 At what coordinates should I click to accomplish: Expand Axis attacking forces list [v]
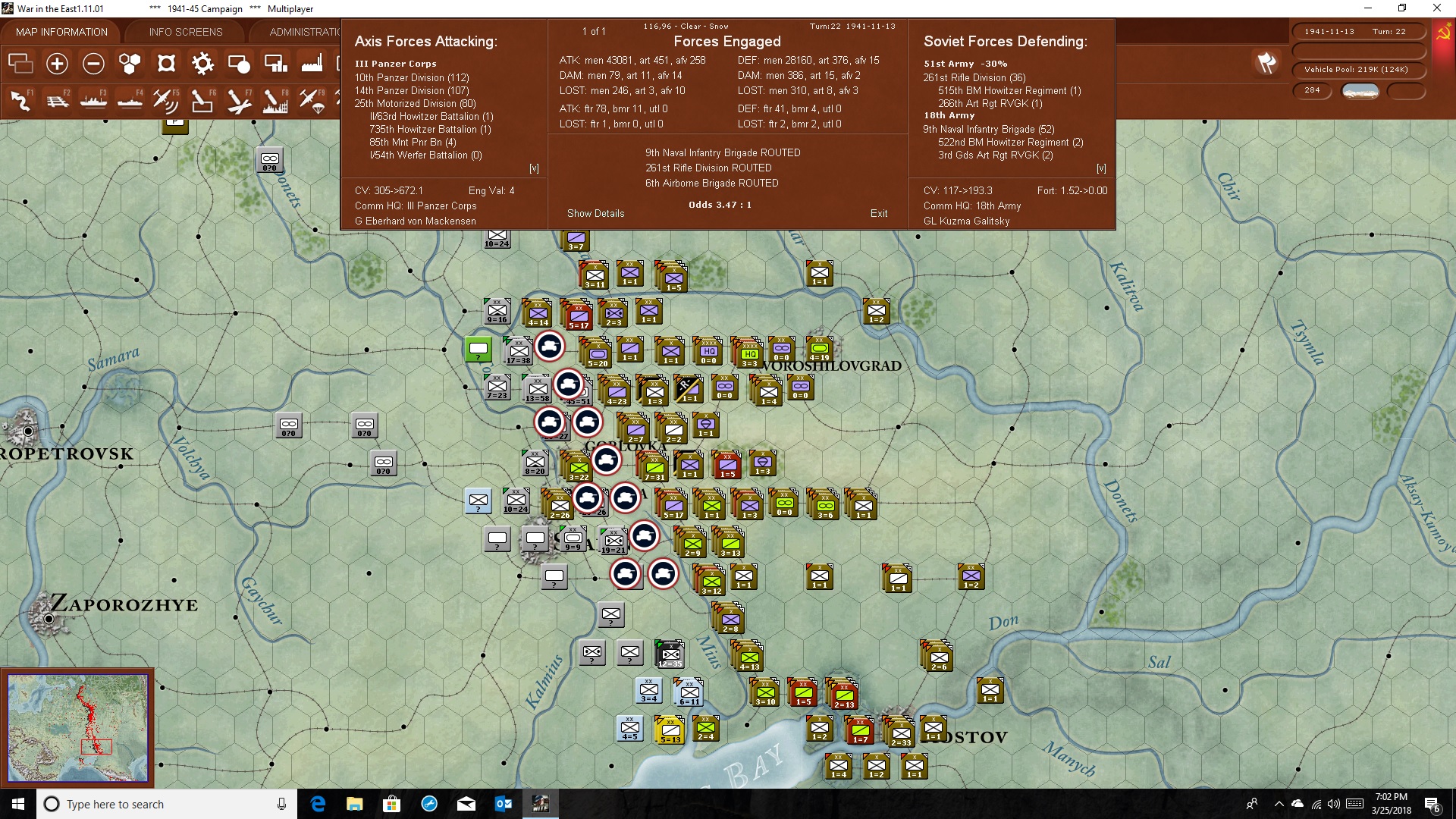click(x=534, y=168)
